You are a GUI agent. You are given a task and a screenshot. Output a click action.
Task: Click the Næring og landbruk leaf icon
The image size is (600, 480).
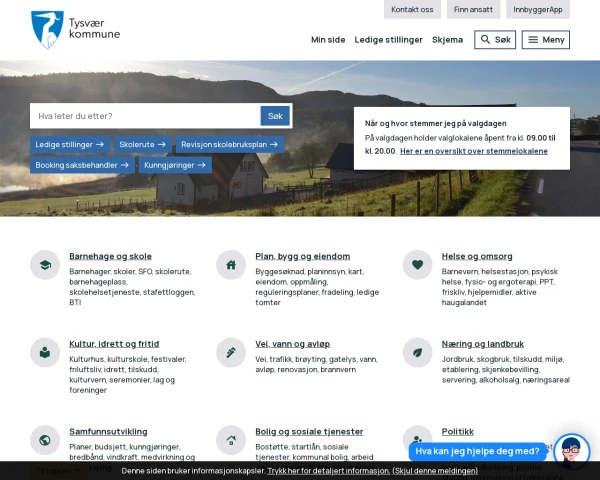tap(417, 353)
